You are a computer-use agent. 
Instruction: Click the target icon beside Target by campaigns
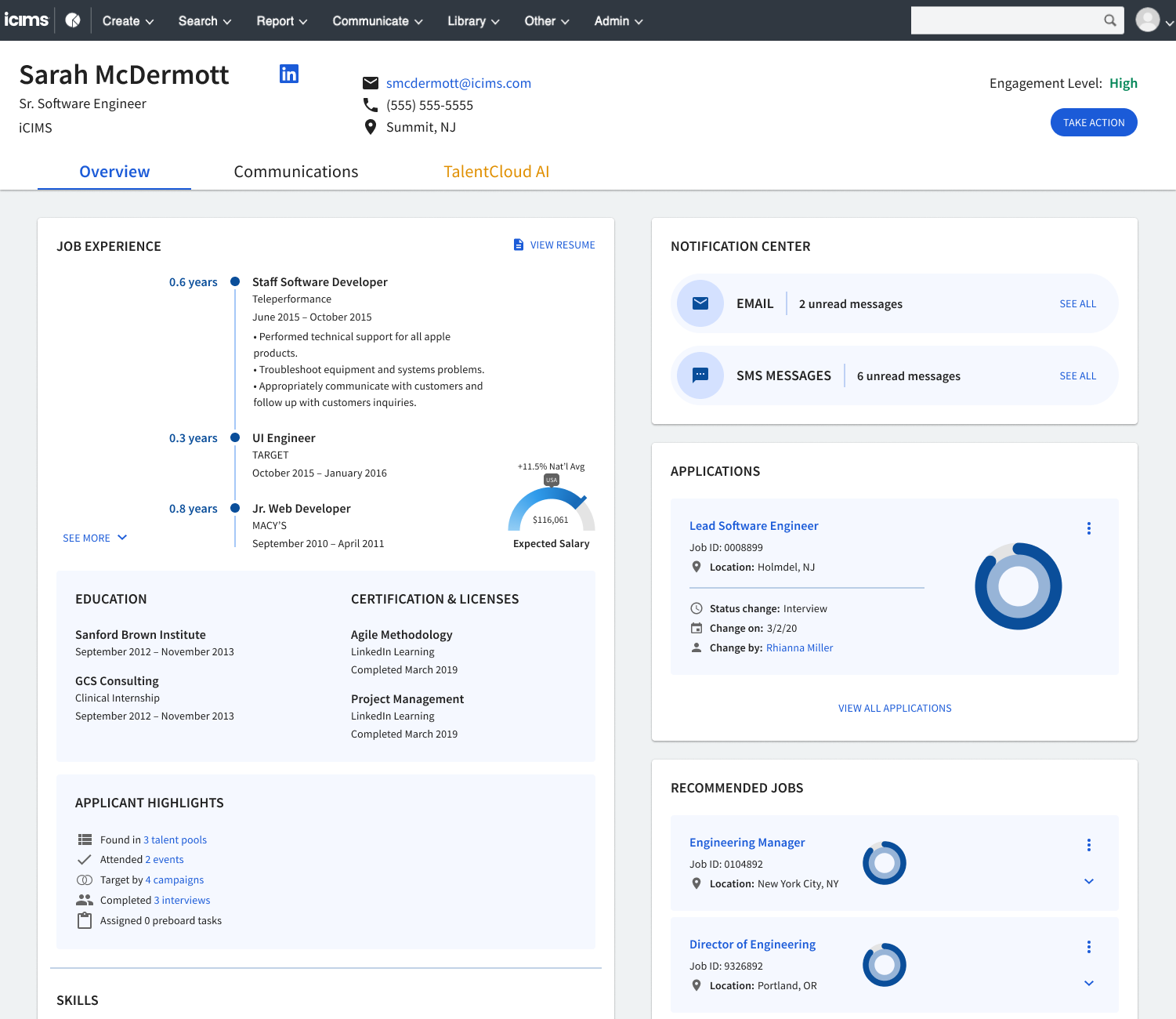pyautogui.click(x=85, y=880)
